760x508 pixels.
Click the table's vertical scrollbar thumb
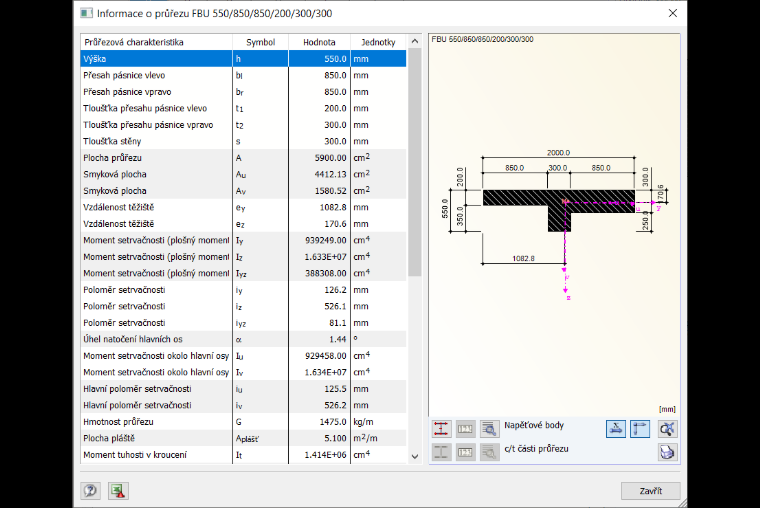(414, 162)
